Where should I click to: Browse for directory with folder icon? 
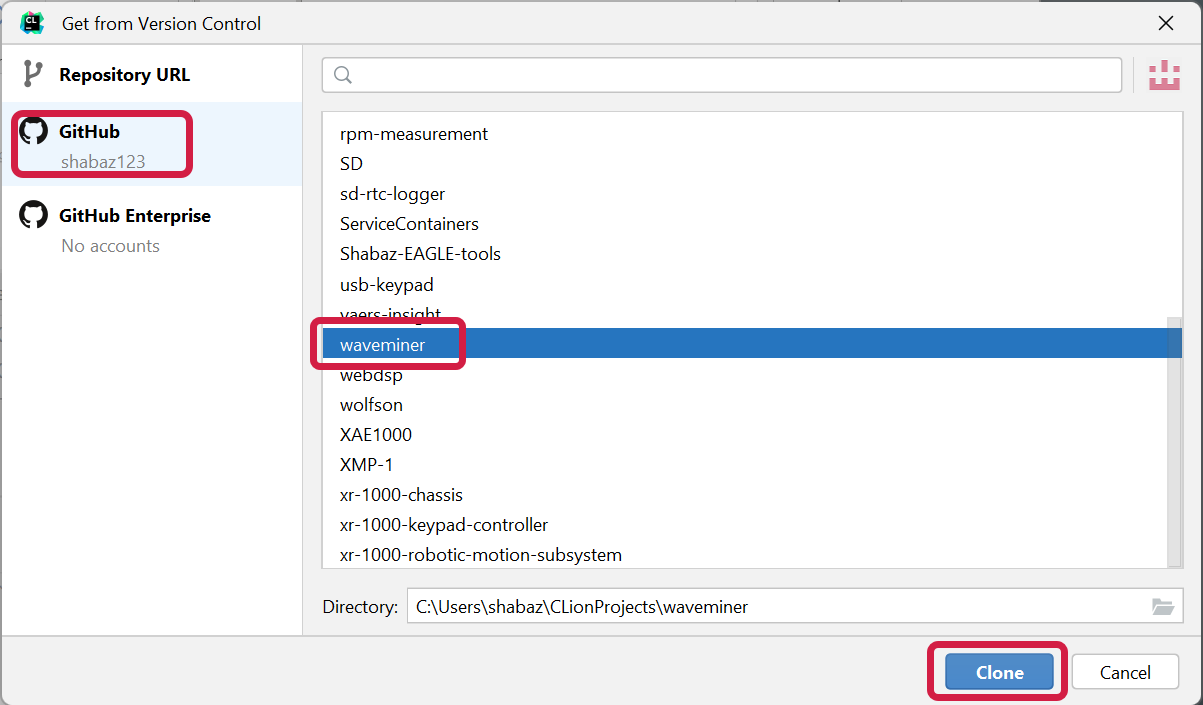tap(1161, 606)
